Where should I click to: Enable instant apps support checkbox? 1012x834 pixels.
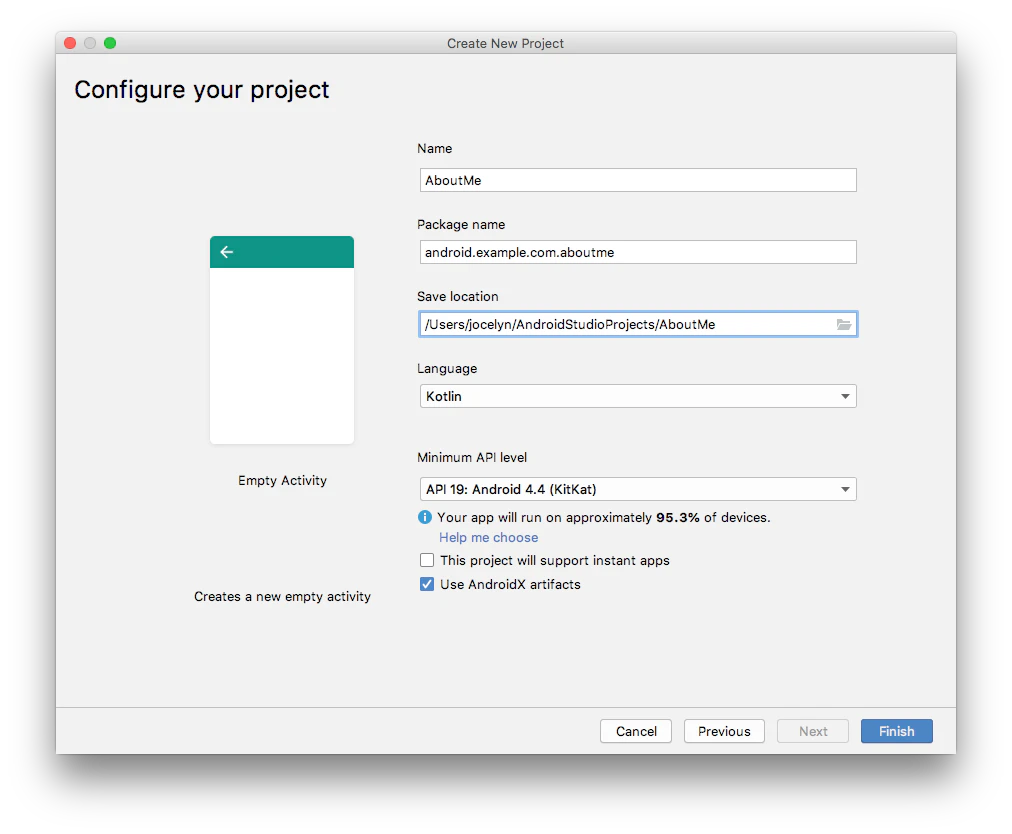pyautogui.click(x=427, y=560)
